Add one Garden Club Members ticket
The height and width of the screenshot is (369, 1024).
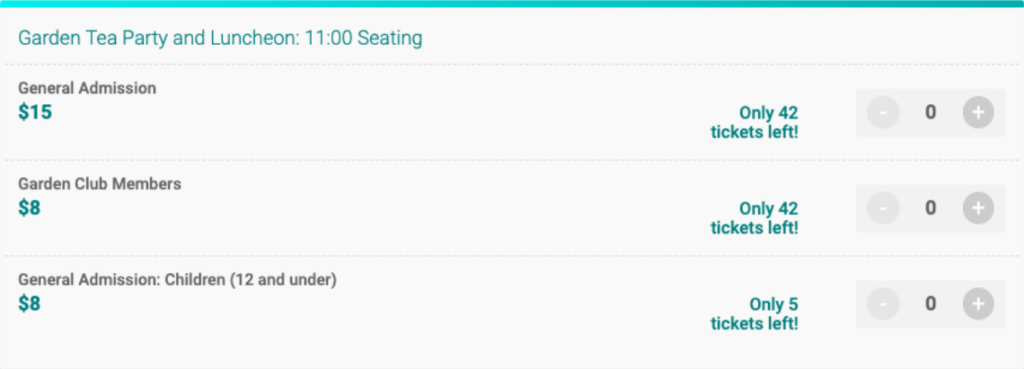978,208
